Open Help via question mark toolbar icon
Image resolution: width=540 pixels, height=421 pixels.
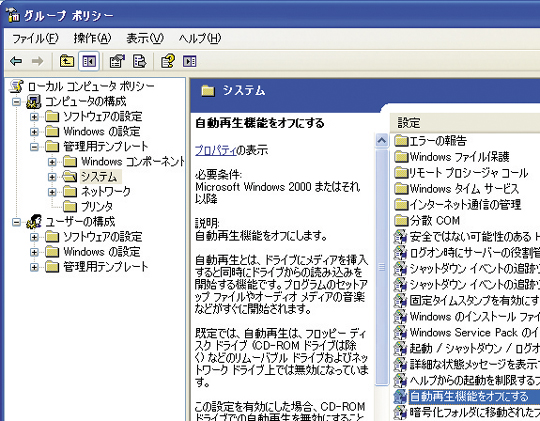coord(168,61)
